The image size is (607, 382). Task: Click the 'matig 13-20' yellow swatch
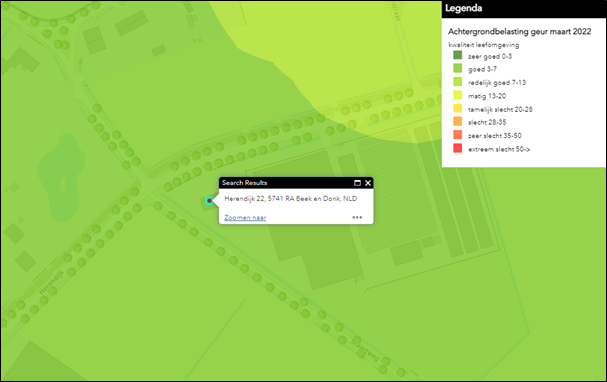458,95
